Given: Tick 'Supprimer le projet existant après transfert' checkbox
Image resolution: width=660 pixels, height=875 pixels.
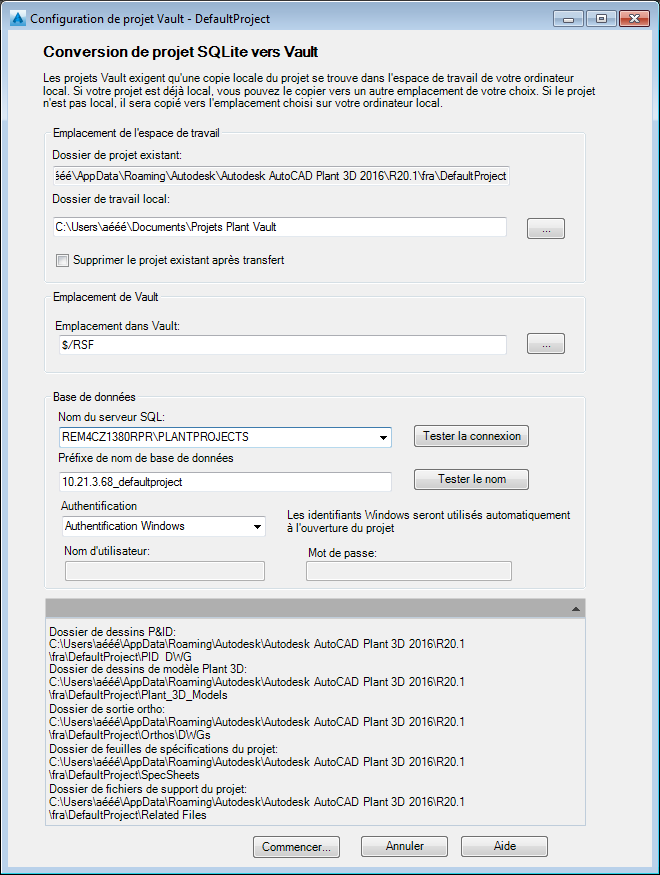Looking at the screenshot, I should [62, 261].
